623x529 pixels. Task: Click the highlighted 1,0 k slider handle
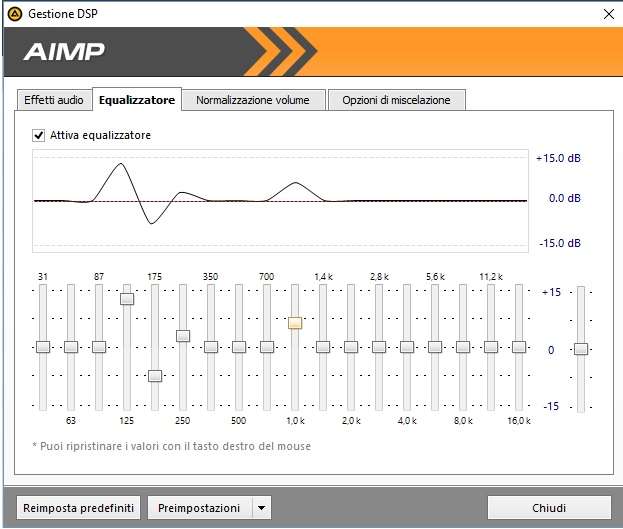coord(295,323)
